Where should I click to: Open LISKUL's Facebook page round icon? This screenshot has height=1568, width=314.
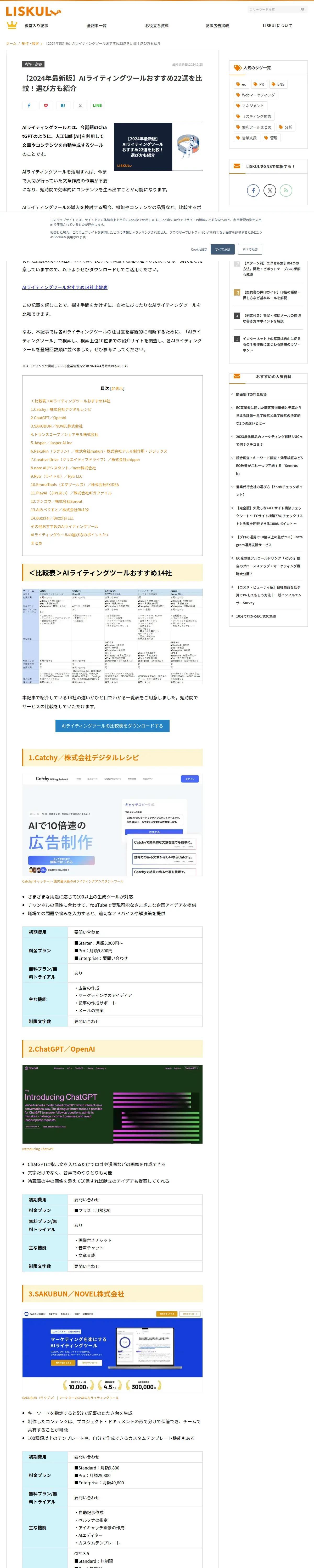point(254,191)
